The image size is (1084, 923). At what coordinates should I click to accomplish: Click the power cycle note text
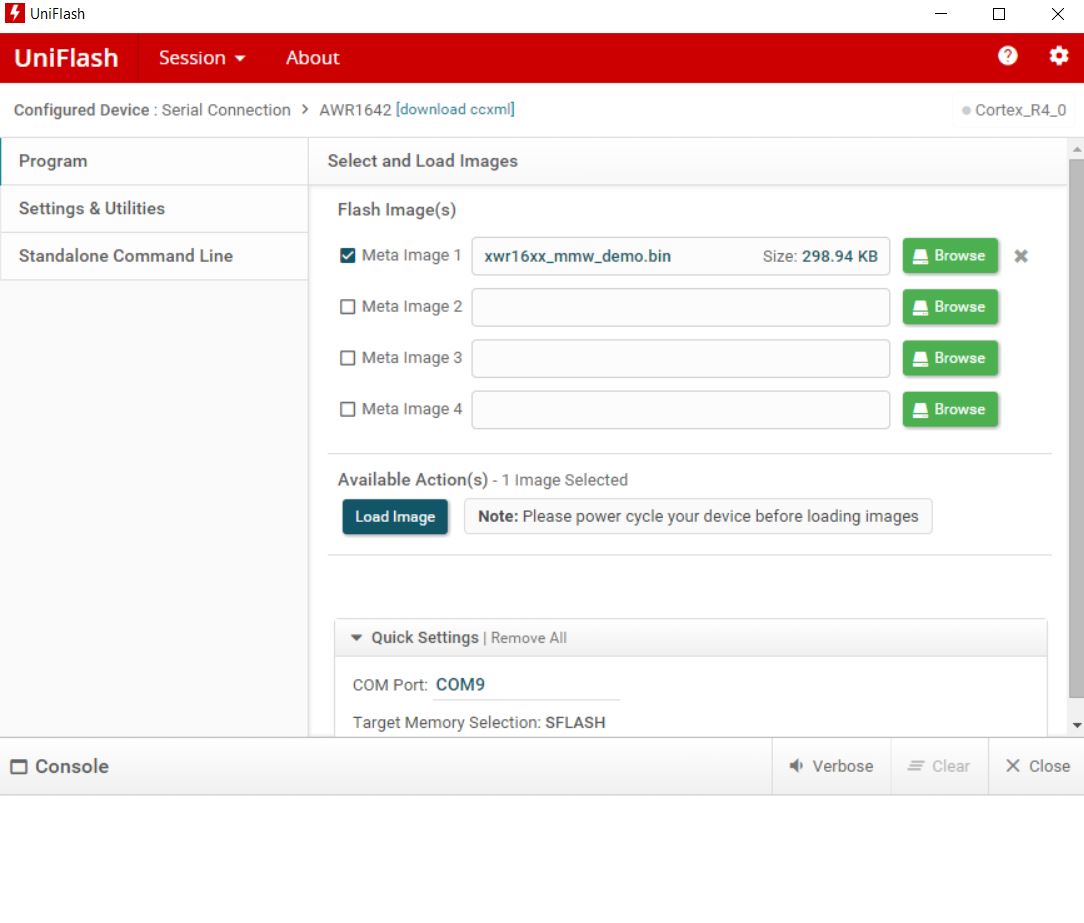[x=698, y=516]
